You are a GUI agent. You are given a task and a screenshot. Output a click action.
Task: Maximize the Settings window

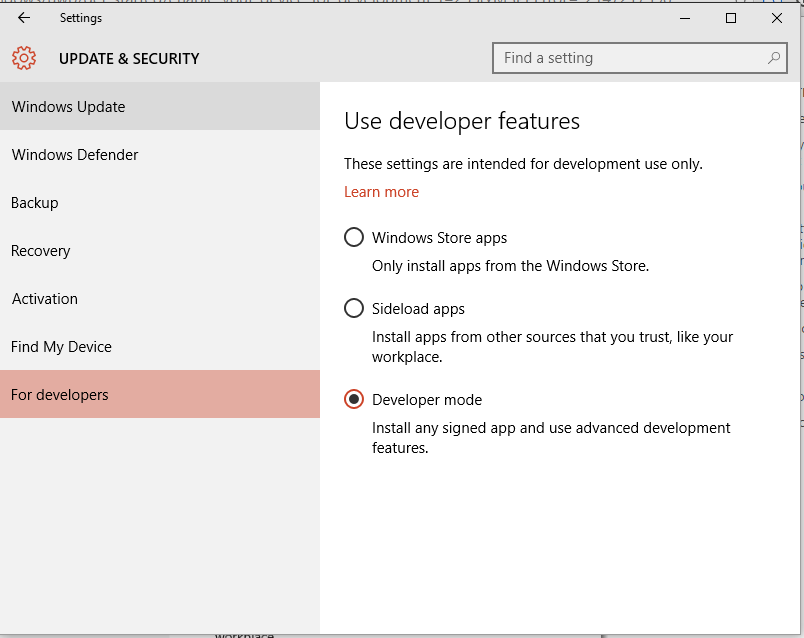click(731, 18)
